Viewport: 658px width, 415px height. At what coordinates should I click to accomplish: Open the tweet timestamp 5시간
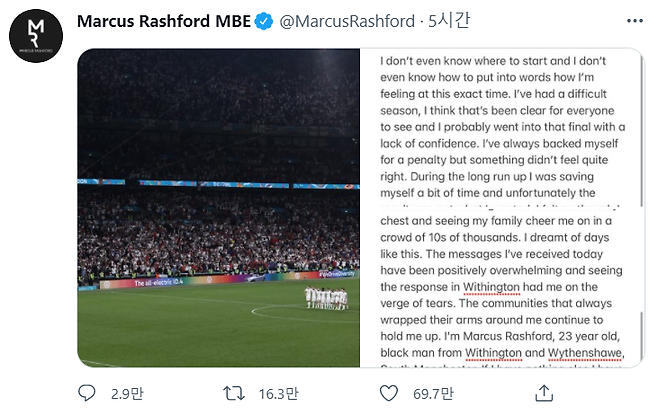coord(449,21)
